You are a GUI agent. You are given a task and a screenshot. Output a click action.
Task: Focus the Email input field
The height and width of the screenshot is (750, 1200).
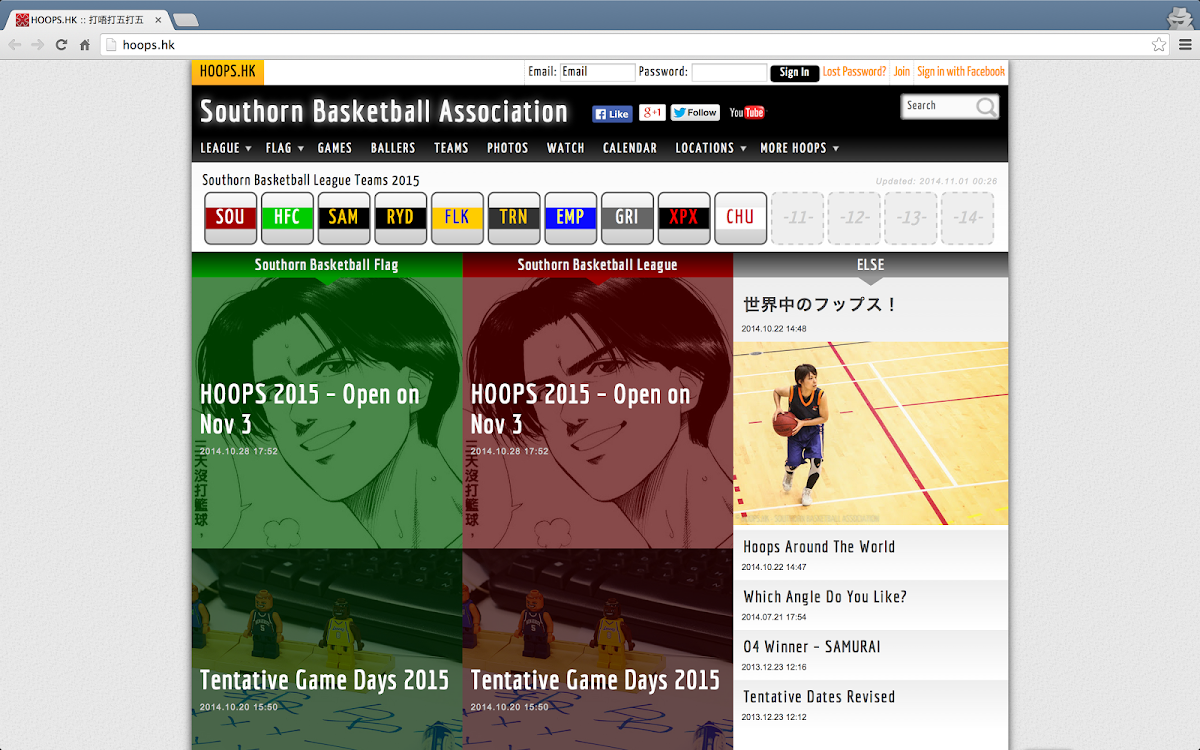point(598,72)
